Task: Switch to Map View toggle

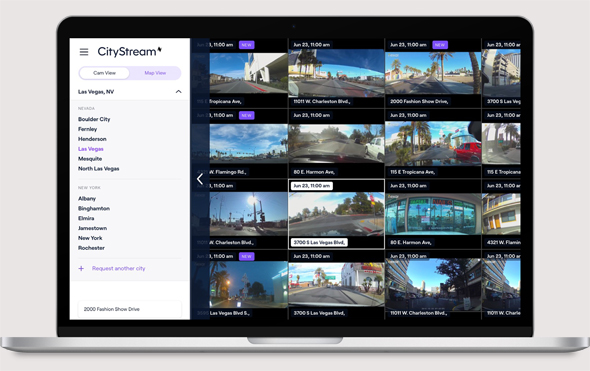Action: (155, 73)
